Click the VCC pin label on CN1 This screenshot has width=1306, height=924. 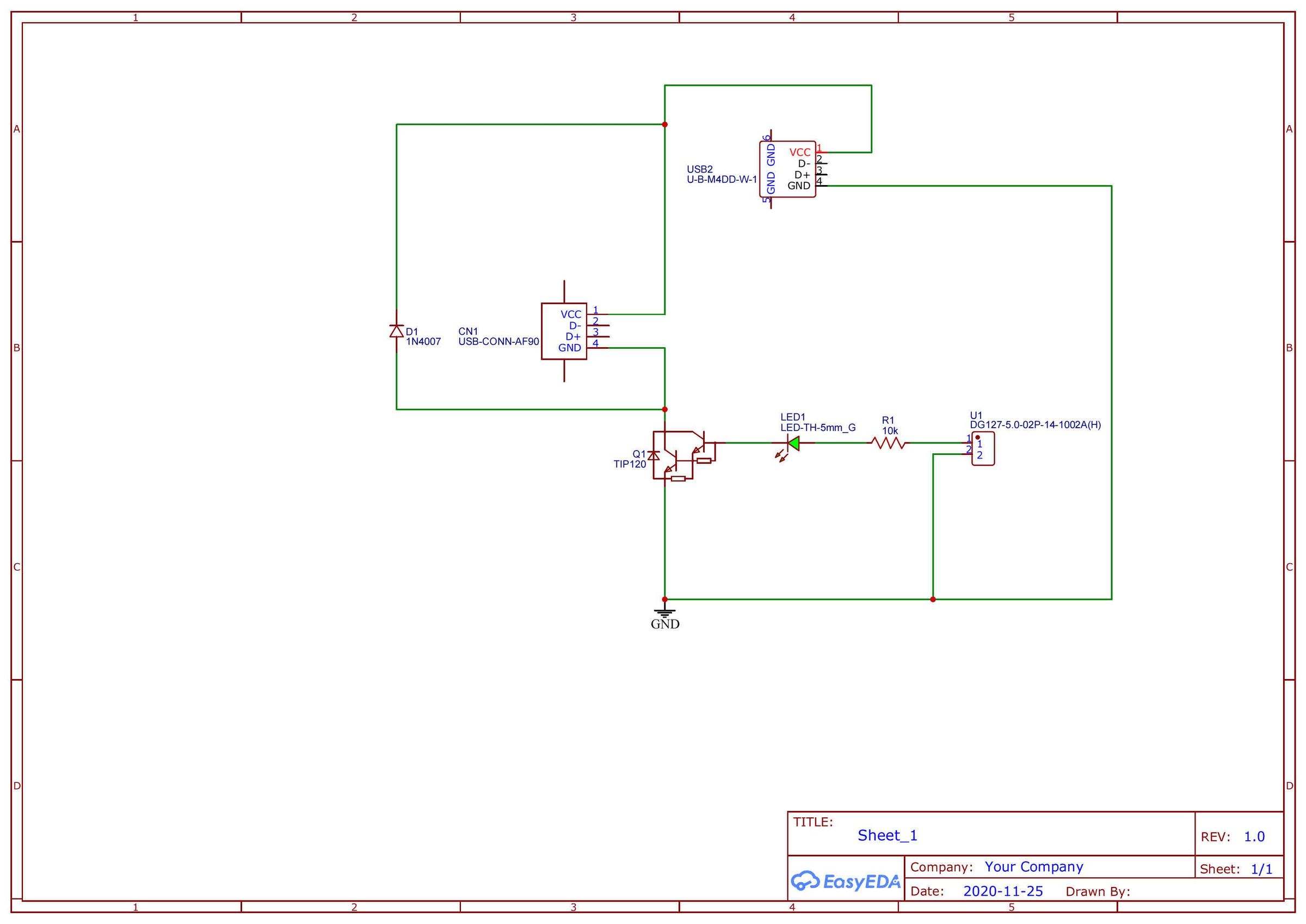pyautogui.click(x=570, y=313)
